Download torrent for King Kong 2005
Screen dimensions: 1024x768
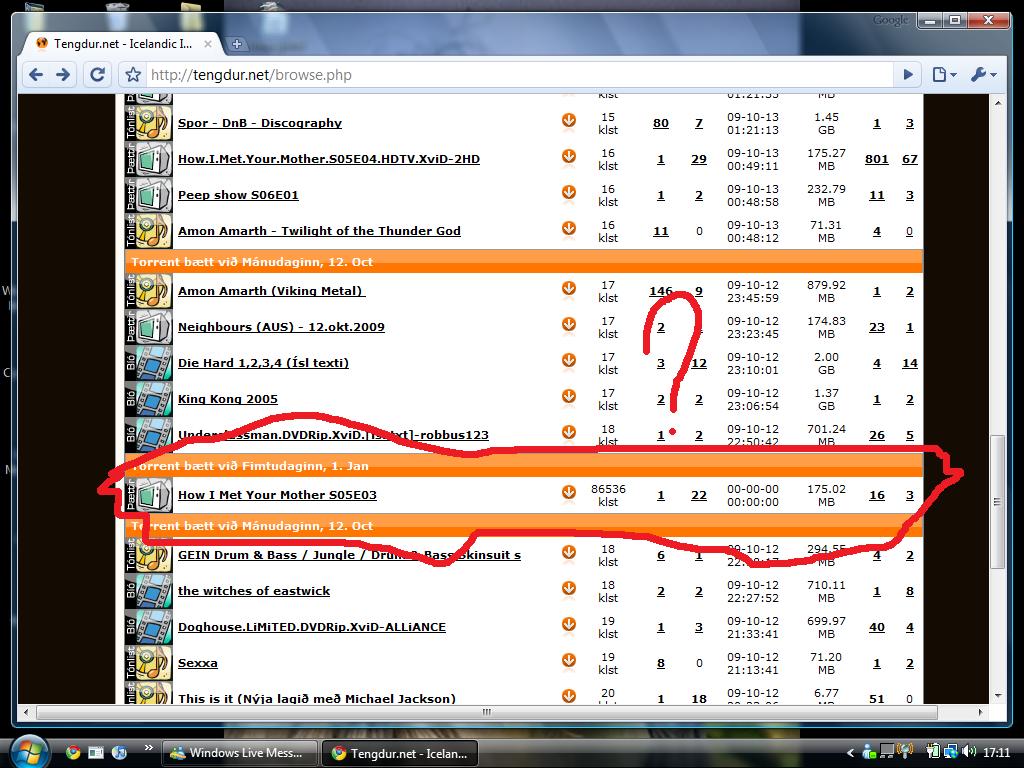(569, 396)
